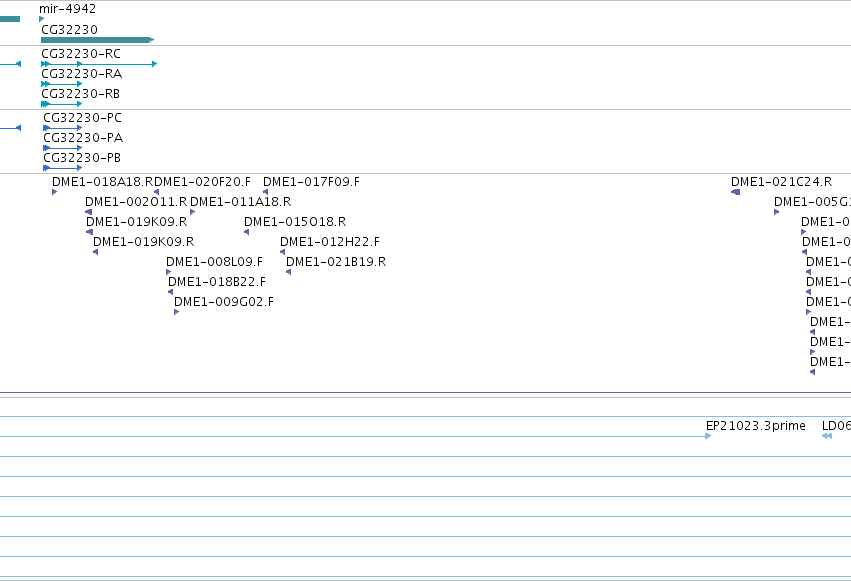Click the purple marker under DME1-011A18.R
The height and width of the screenshot is (581, 851).
pyautogui.click(x=193, y=212)
